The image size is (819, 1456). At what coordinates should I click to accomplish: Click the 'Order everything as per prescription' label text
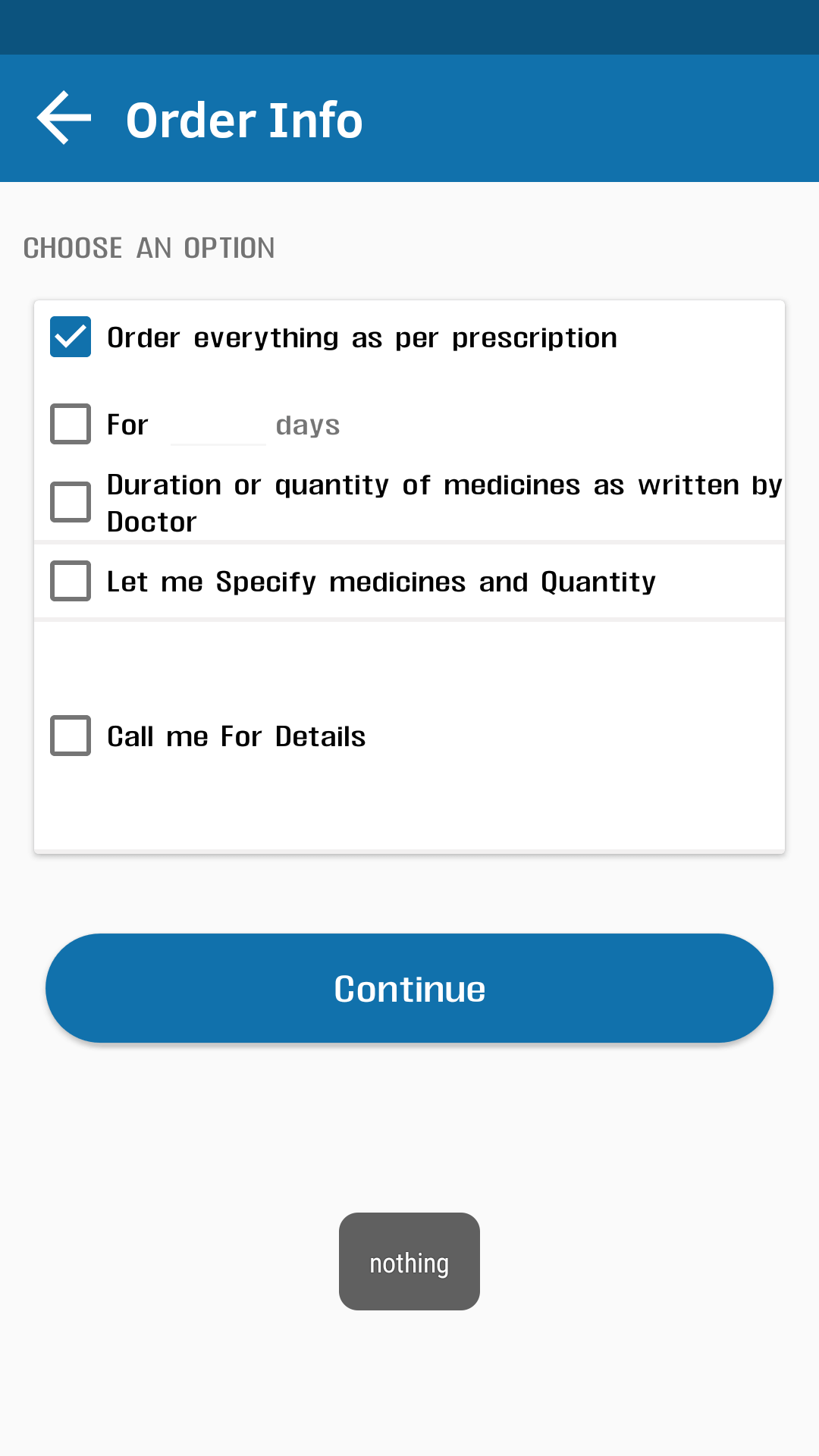coord(362,338)
